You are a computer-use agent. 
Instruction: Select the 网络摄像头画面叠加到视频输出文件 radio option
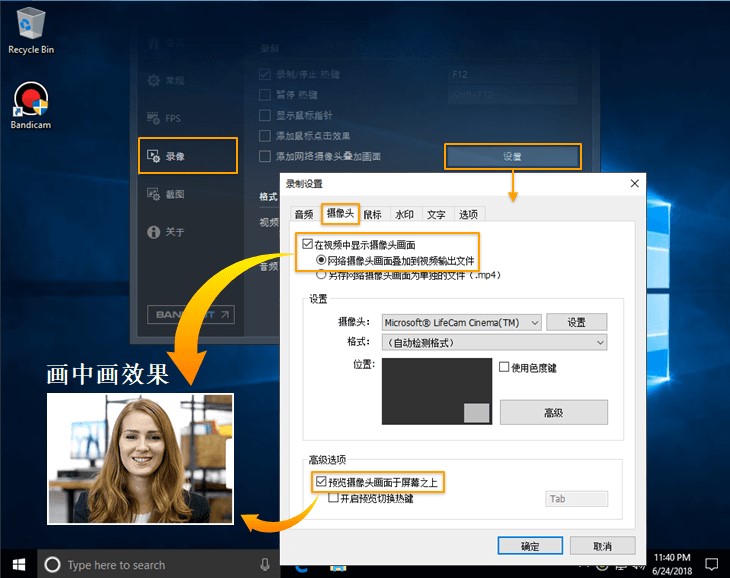tap(321, 259)
